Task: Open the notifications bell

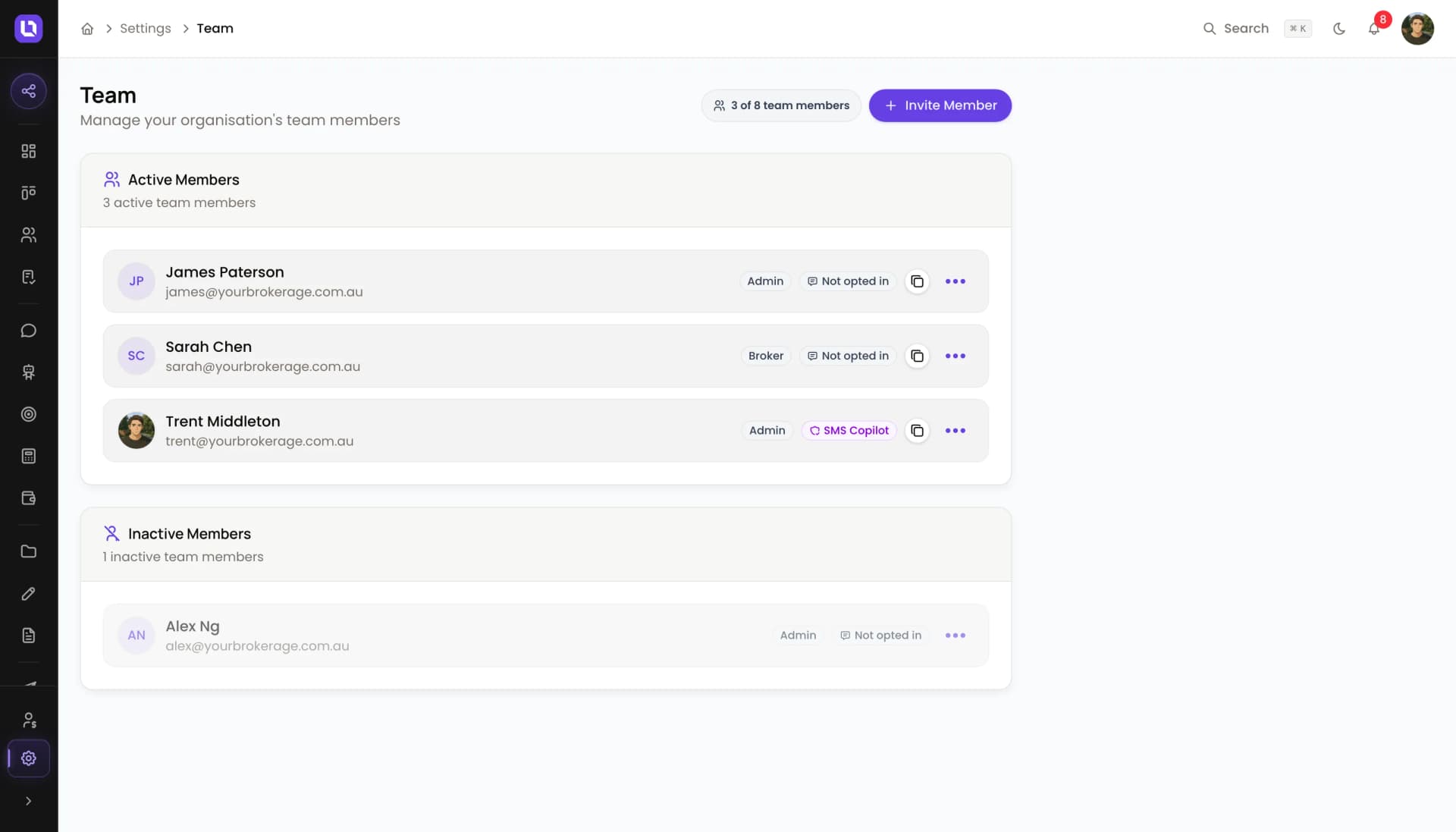Action: [1374, 29]
